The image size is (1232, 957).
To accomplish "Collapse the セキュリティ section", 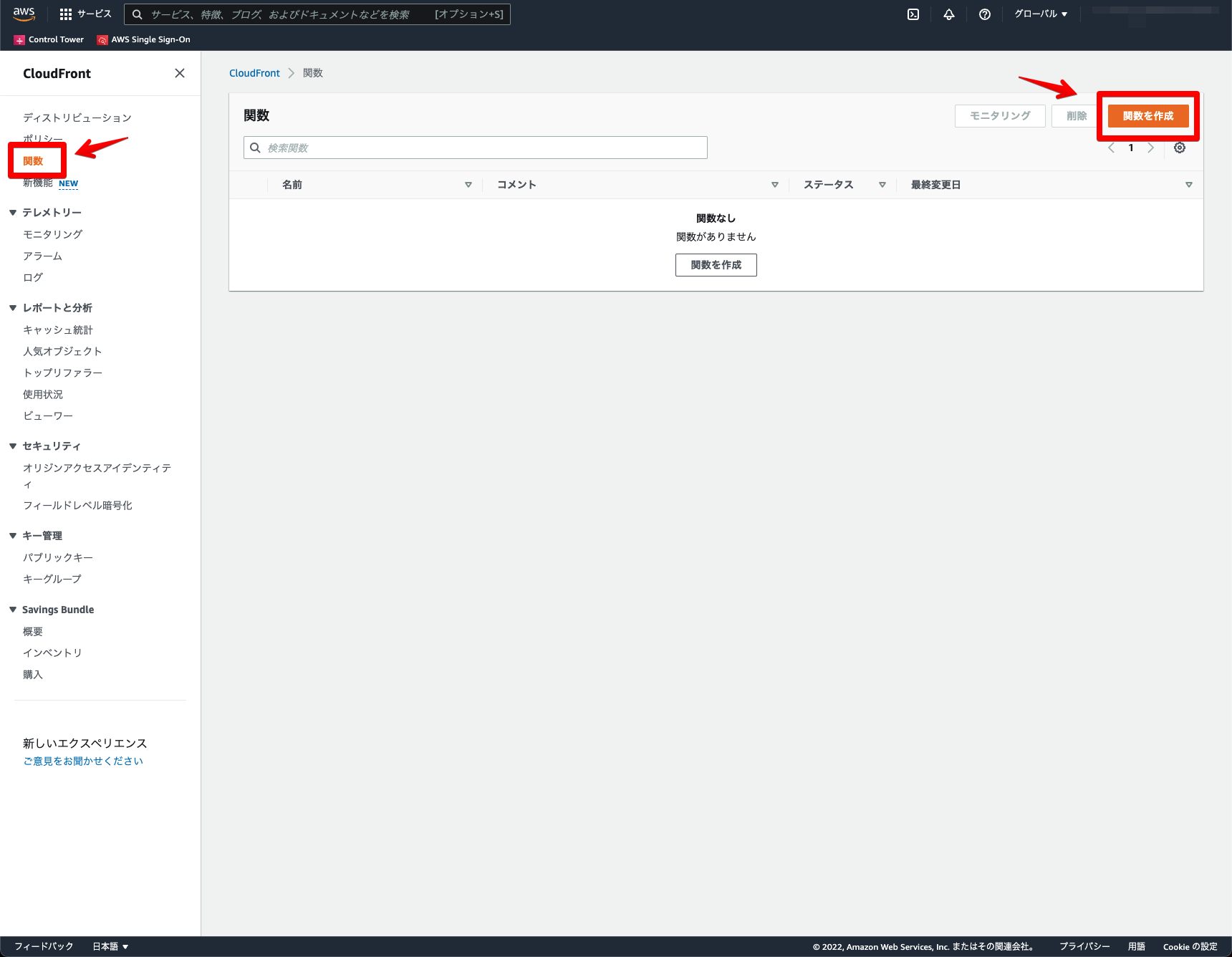I will click(13, 446).
